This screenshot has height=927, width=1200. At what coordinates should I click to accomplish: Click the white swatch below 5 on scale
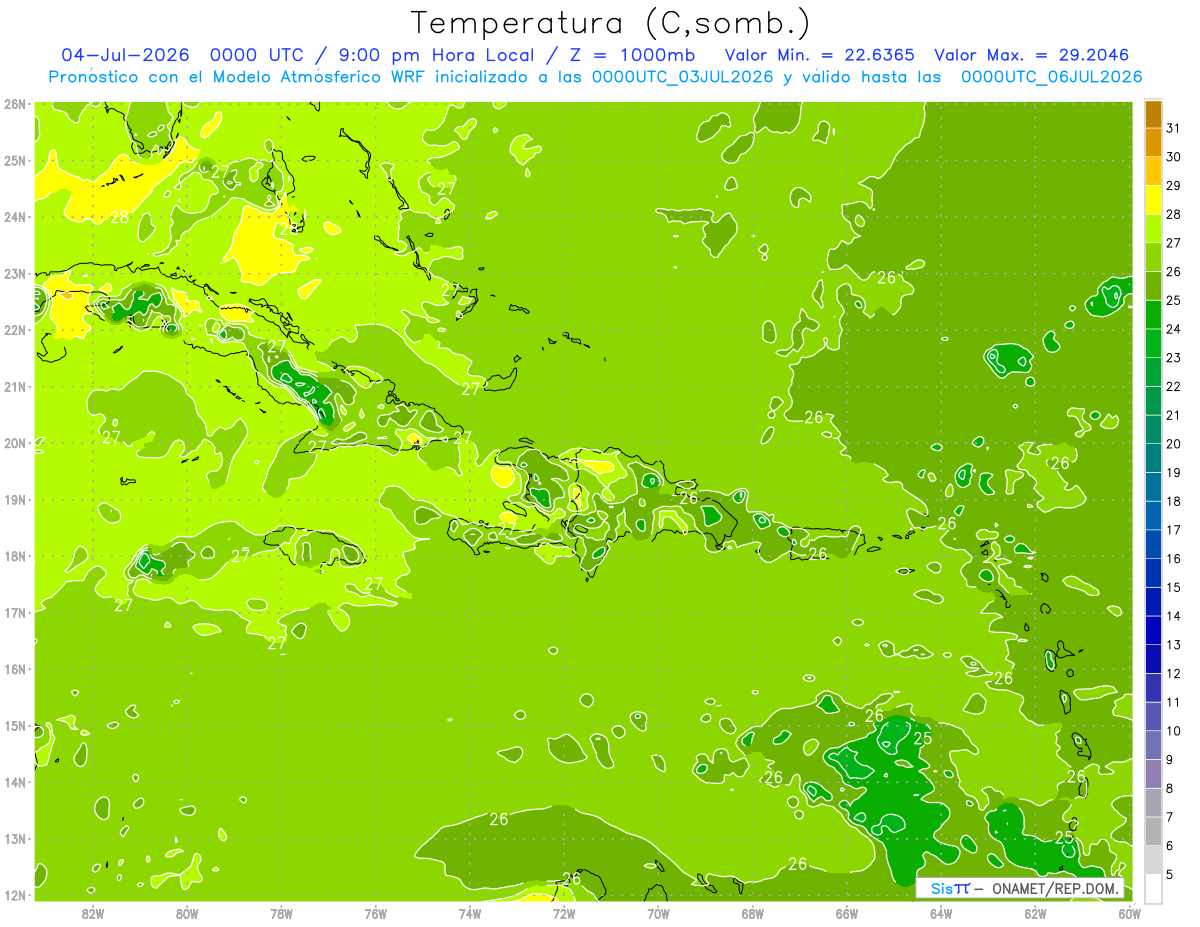(1153, 888)
